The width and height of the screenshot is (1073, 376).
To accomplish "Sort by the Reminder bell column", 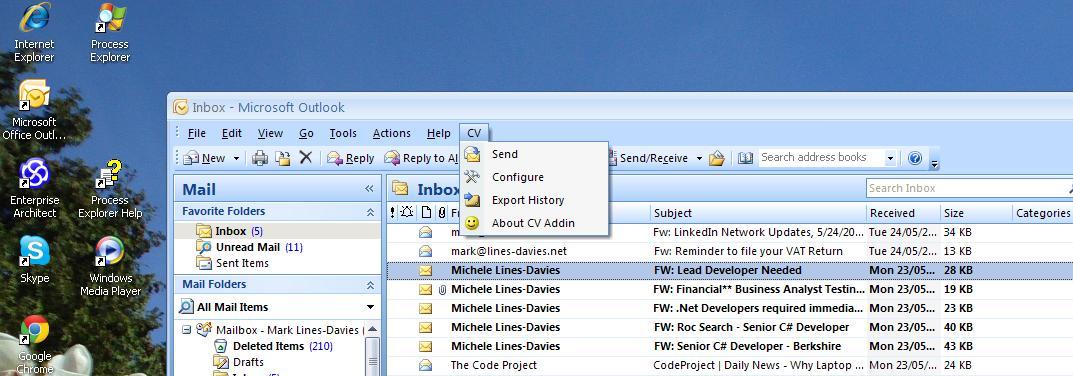I will (406, 212).
